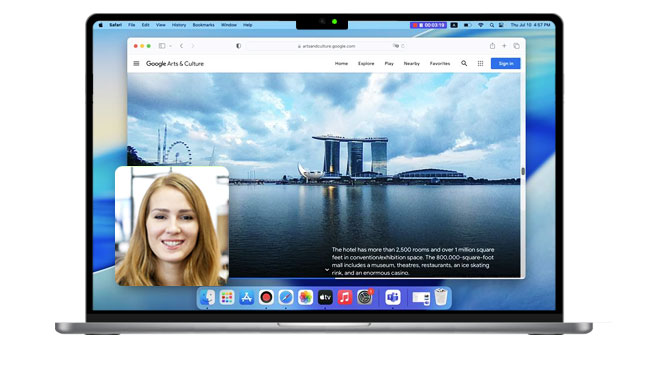The image size is (645, 370).
Task: Open the File menu
Action: coord(132,25)
